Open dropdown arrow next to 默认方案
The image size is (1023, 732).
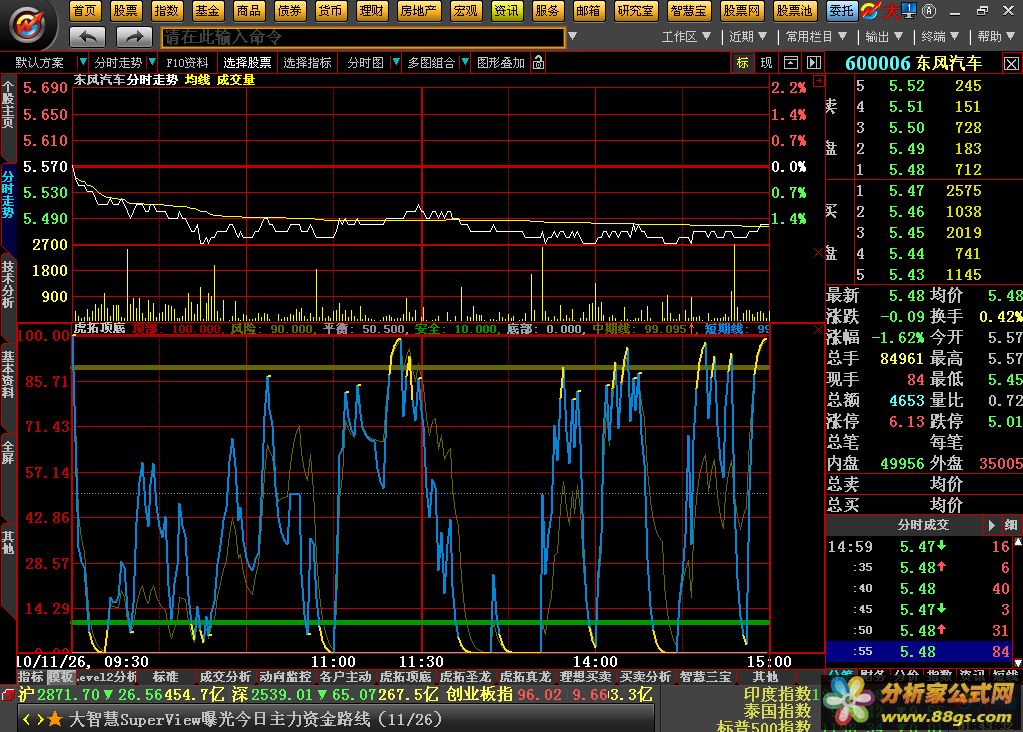pyautogui.click(x=82, y=62)
